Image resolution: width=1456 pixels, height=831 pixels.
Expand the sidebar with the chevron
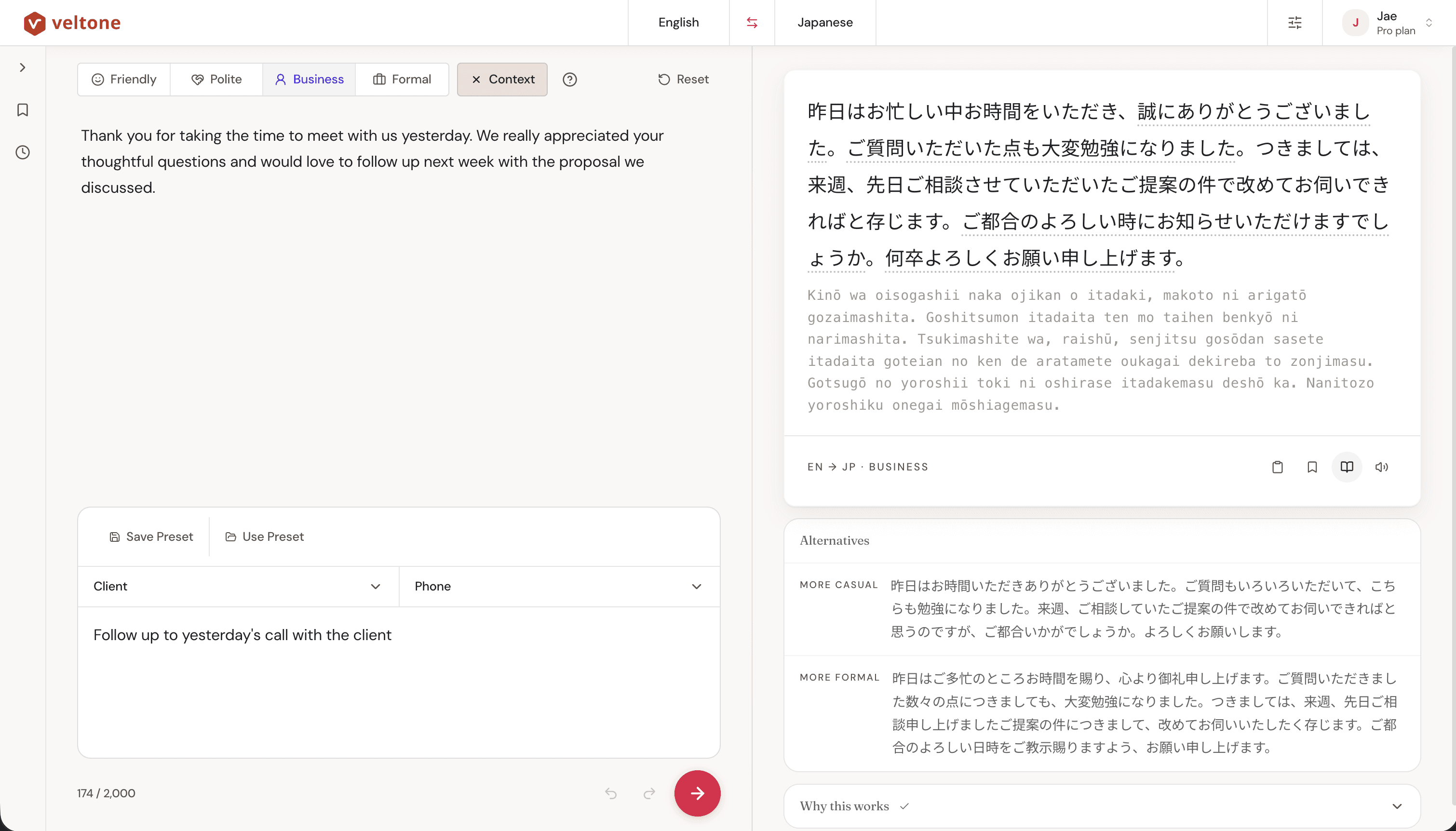23,67
